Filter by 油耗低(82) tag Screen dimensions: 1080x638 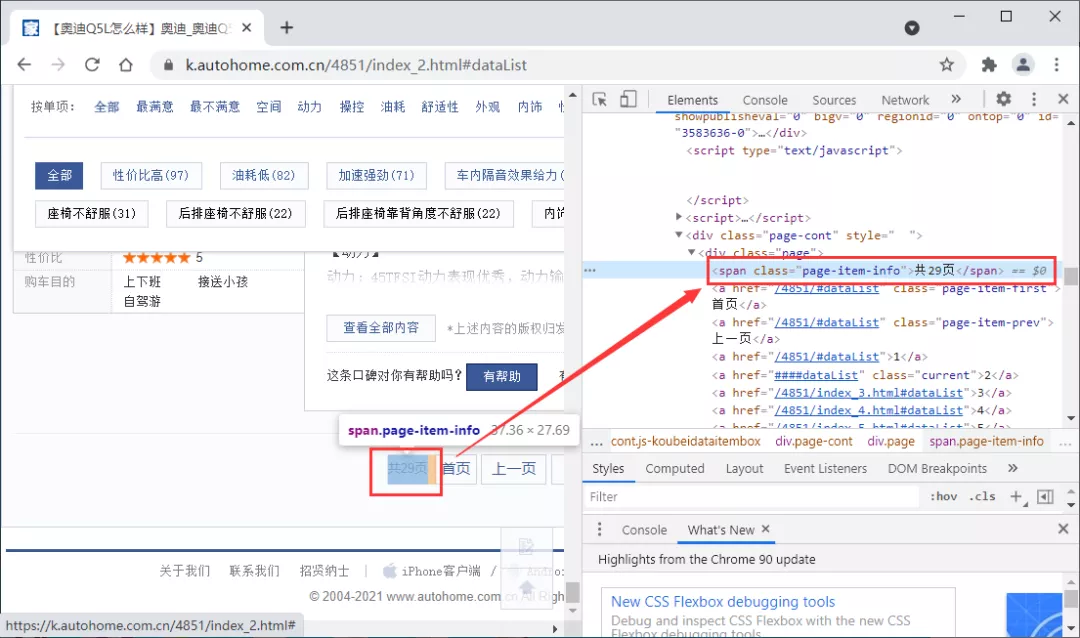(264, 176)
